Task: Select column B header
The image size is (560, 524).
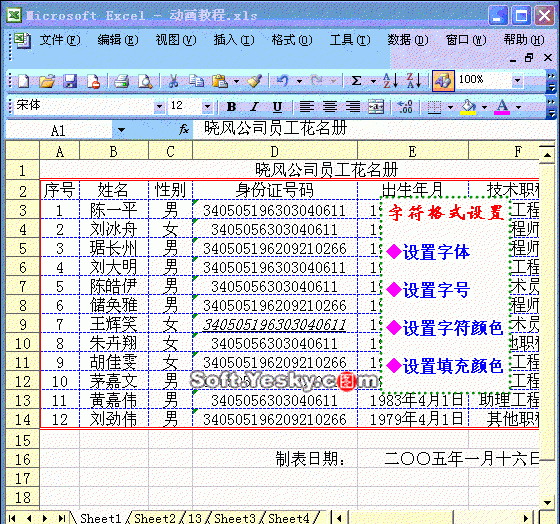Action: tap(114, 151)
